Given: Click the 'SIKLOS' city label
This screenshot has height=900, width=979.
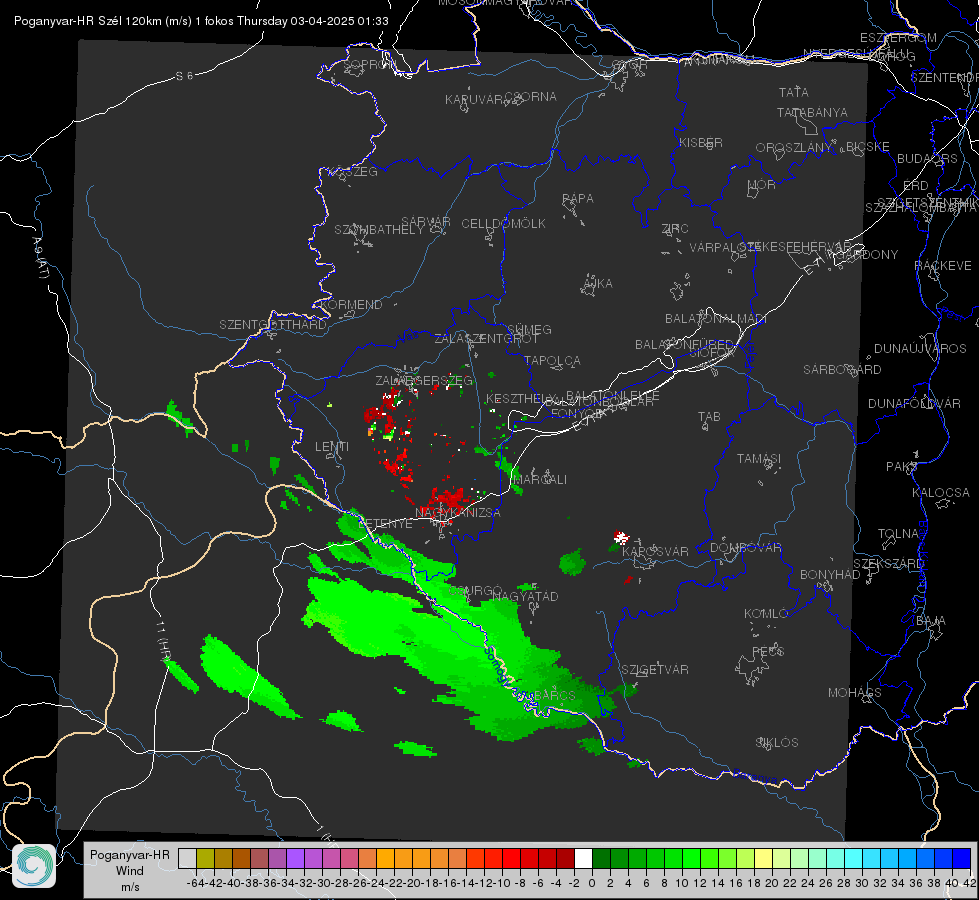Looking at the screenshot, I should (x=777, y=742).
